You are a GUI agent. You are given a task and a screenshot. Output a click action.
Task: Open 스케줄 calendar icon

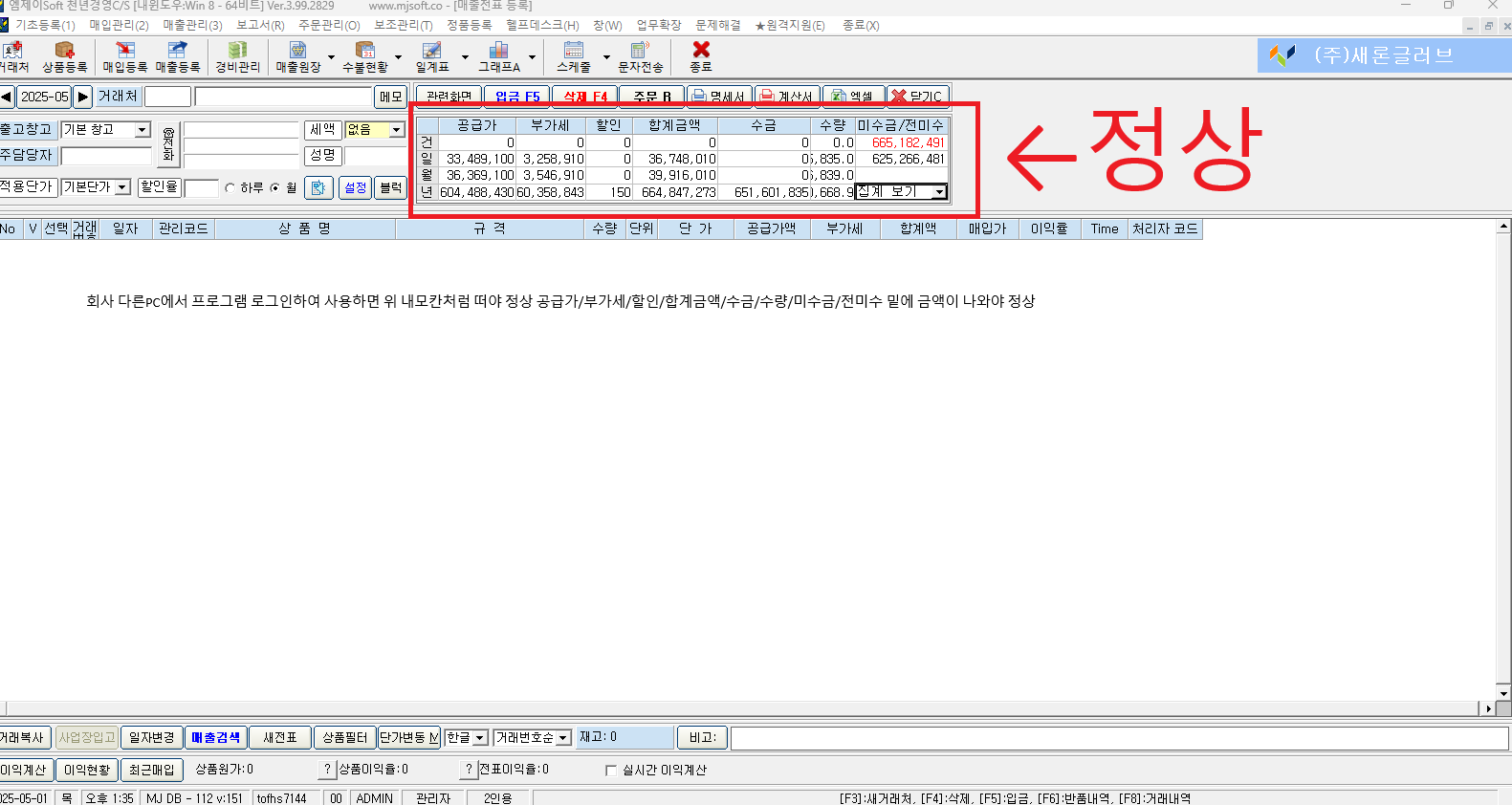(573, 56)
